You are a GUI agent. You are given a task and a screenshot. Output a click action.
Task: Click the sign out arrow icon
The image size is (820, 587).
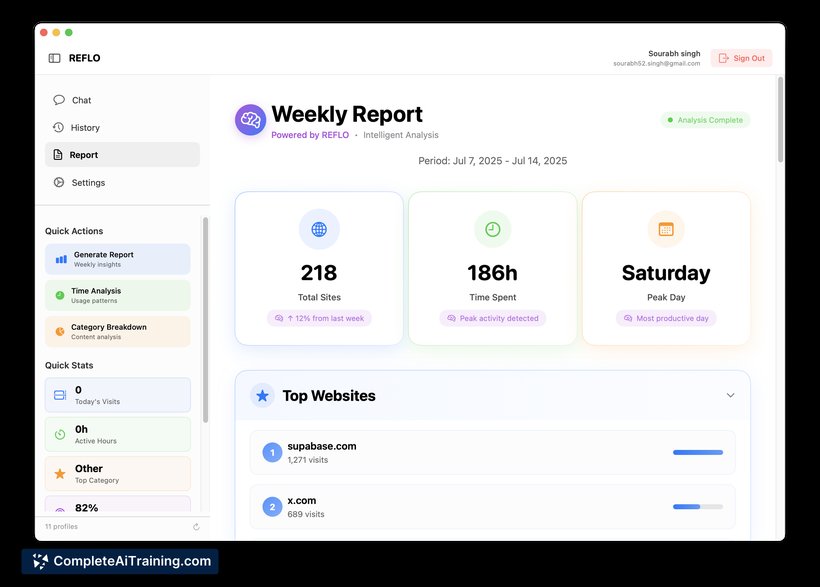point(723,58)
